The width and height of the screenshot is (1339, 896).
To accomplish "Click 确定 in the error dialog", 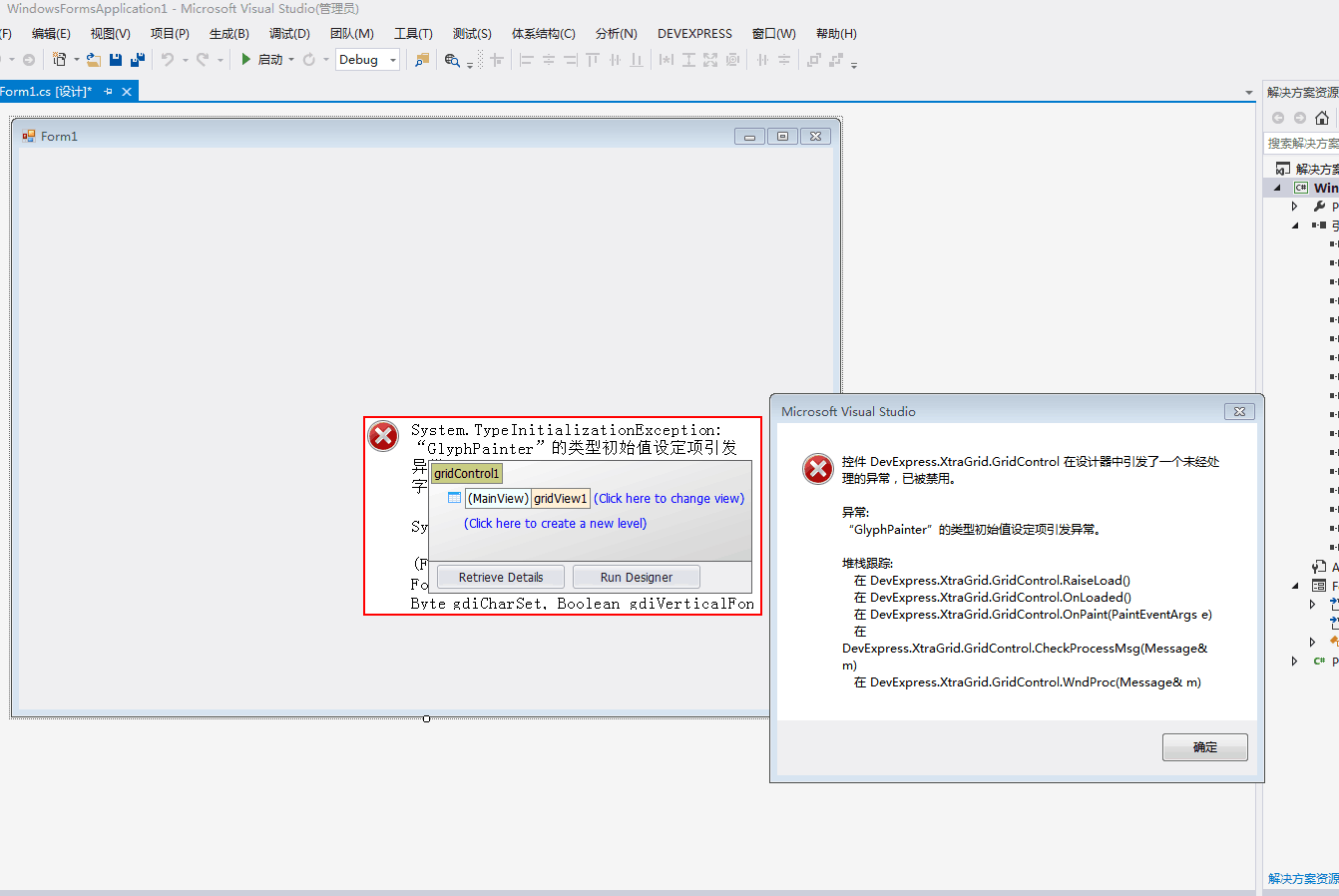I will point(1205,747).
